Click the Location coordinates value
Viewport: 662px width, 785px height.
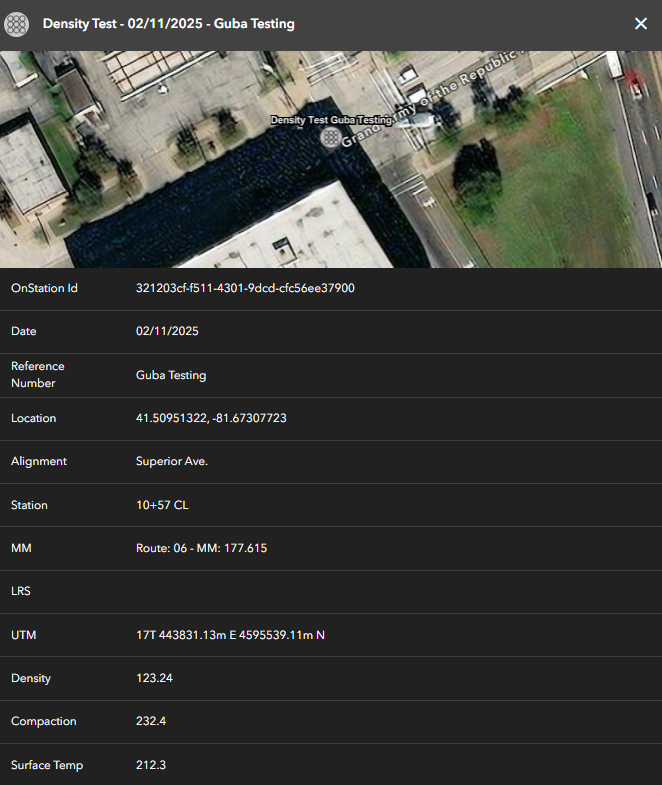click(211, 418)
